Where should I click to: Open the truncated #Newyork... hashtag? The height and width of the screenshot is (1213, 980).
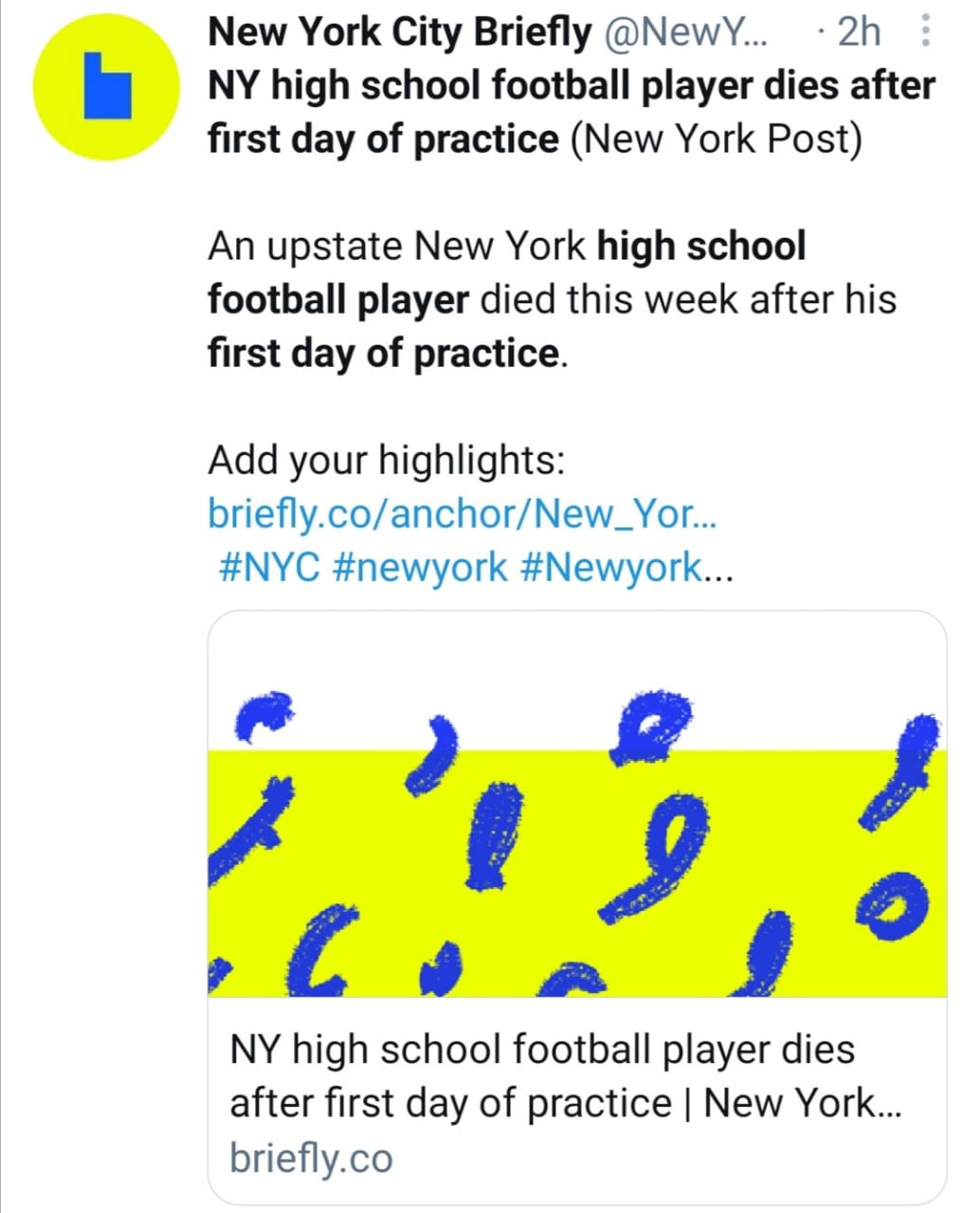click(x=626, y=568)
